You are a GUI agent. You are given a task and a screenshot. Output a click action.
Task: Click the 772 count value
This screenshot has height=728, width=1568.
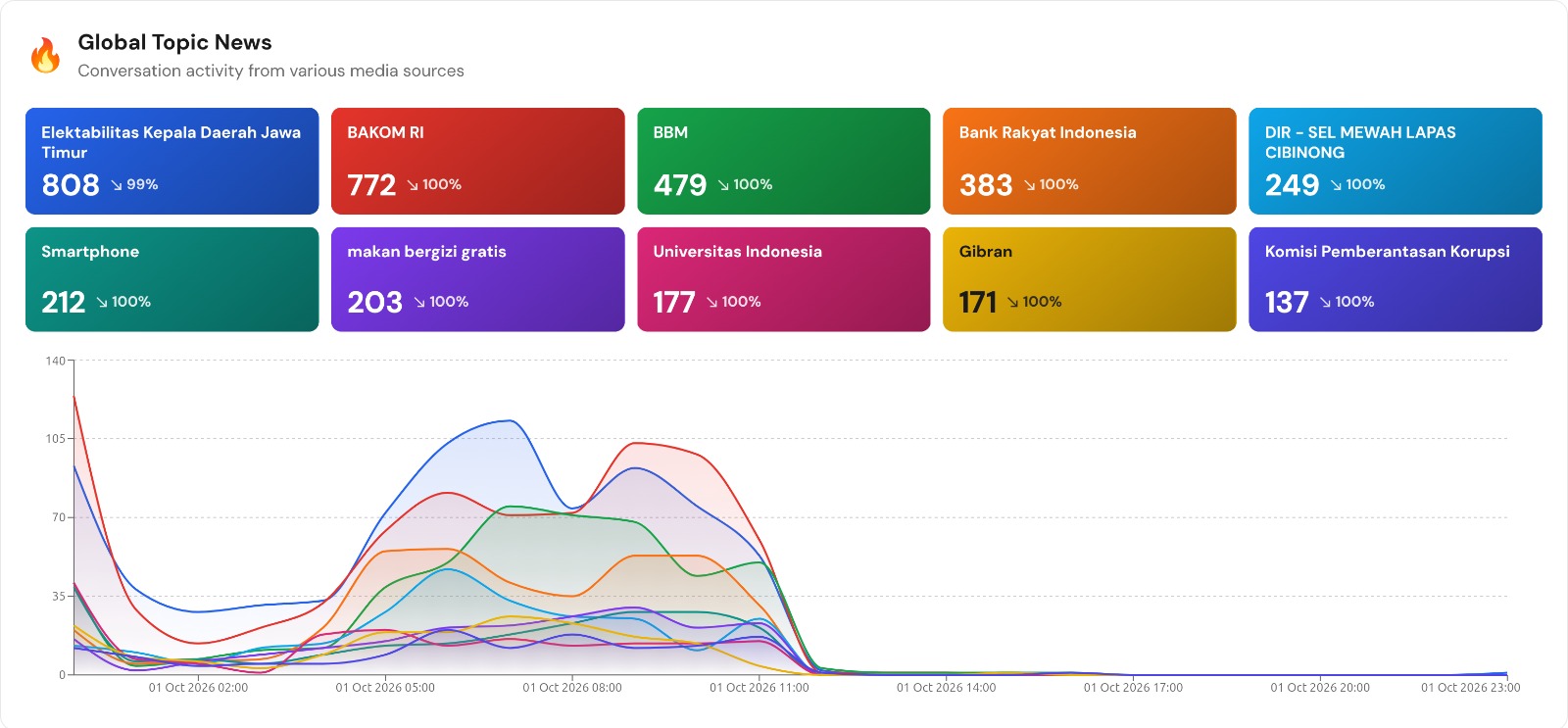(x=371, y=184)
